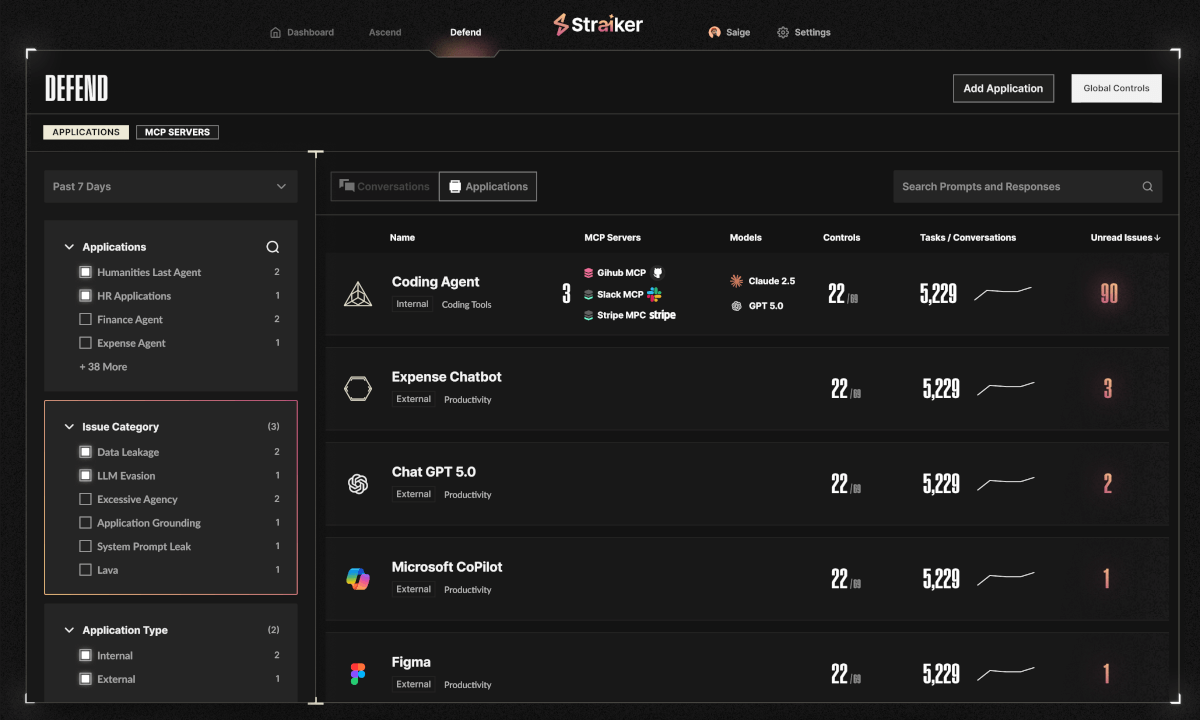Viewport: 1200px width, 720px height.
Task: Click the Coding Agent conversations sparkline
Action: [x=1003, y=292]
